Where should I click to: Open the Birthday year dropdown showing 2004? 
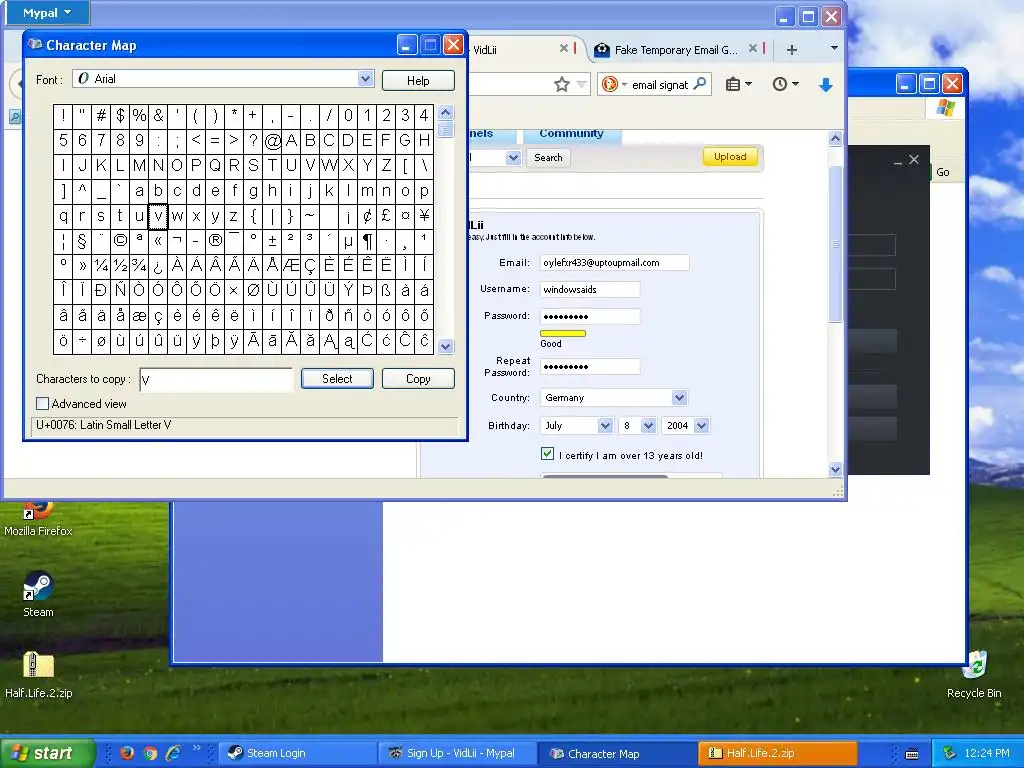(x=684, y=426)
